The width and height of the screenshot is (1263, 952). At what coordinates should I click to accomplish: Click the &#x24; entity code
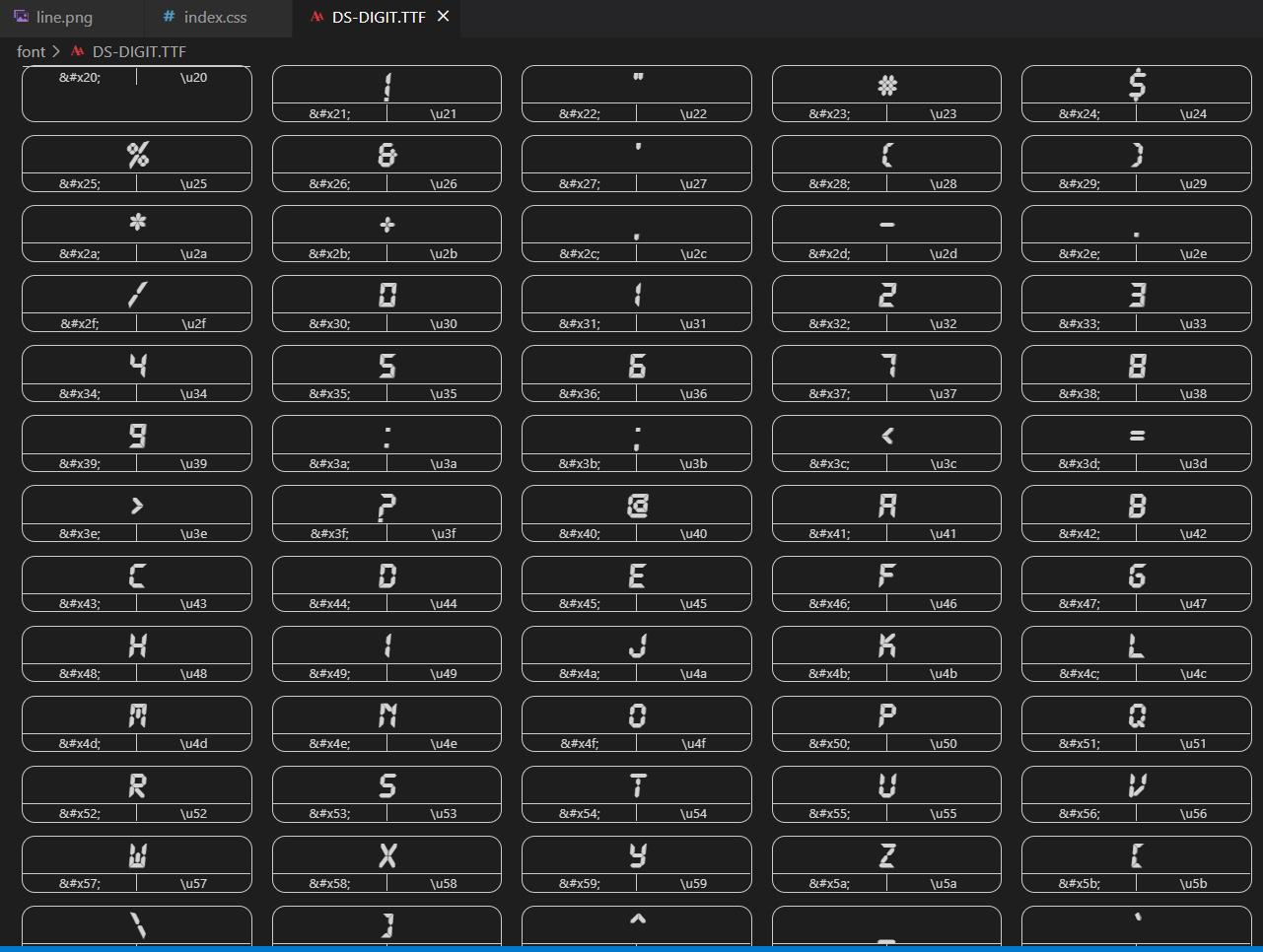point(1080,113)
